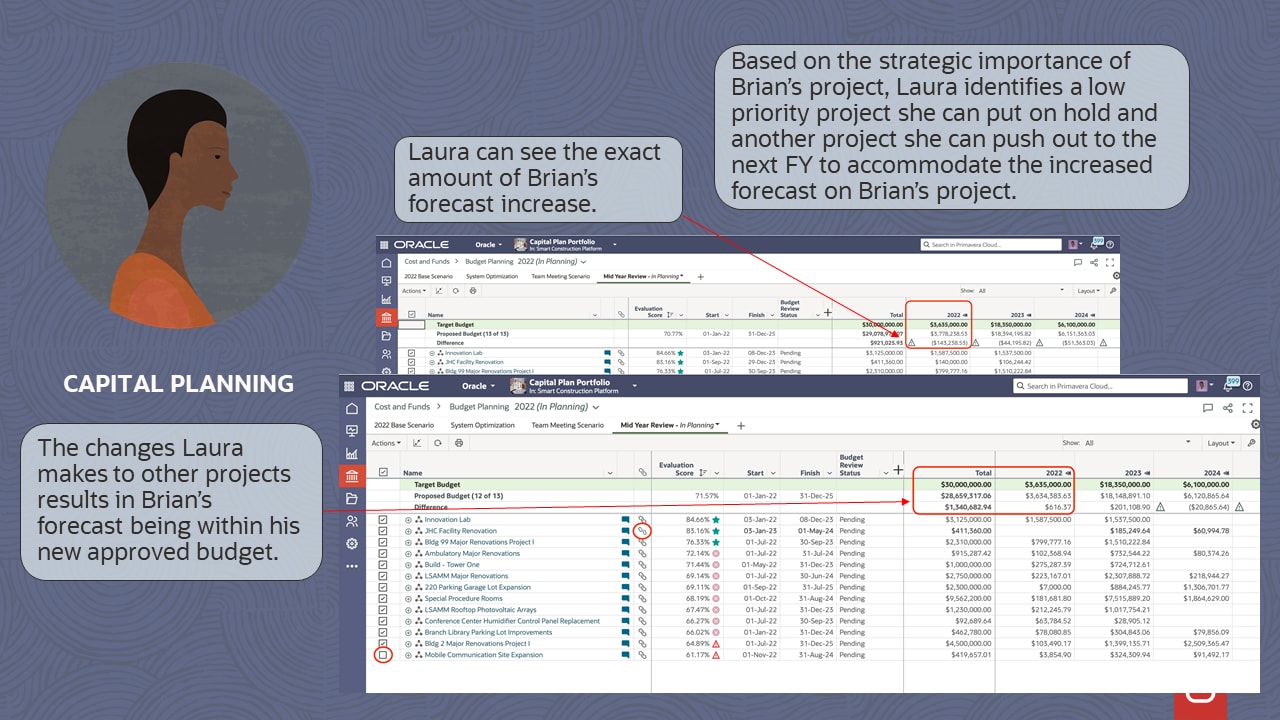Switch to the System Optimization tab in the lower window

pyautogui.click(x=484, y=425)
